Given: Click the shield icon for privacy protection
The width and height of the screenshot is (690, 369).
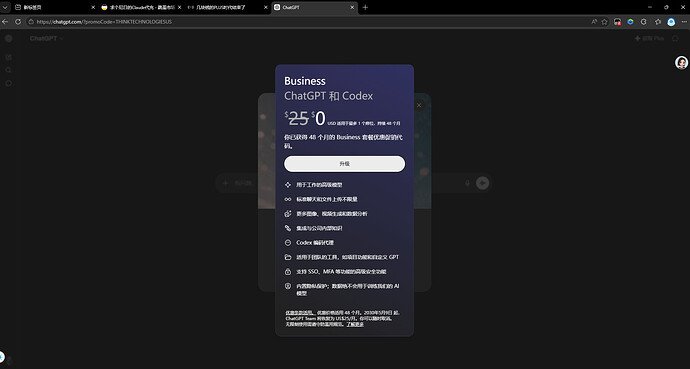Looking at the screenshot, I should (x=288, y=286).
